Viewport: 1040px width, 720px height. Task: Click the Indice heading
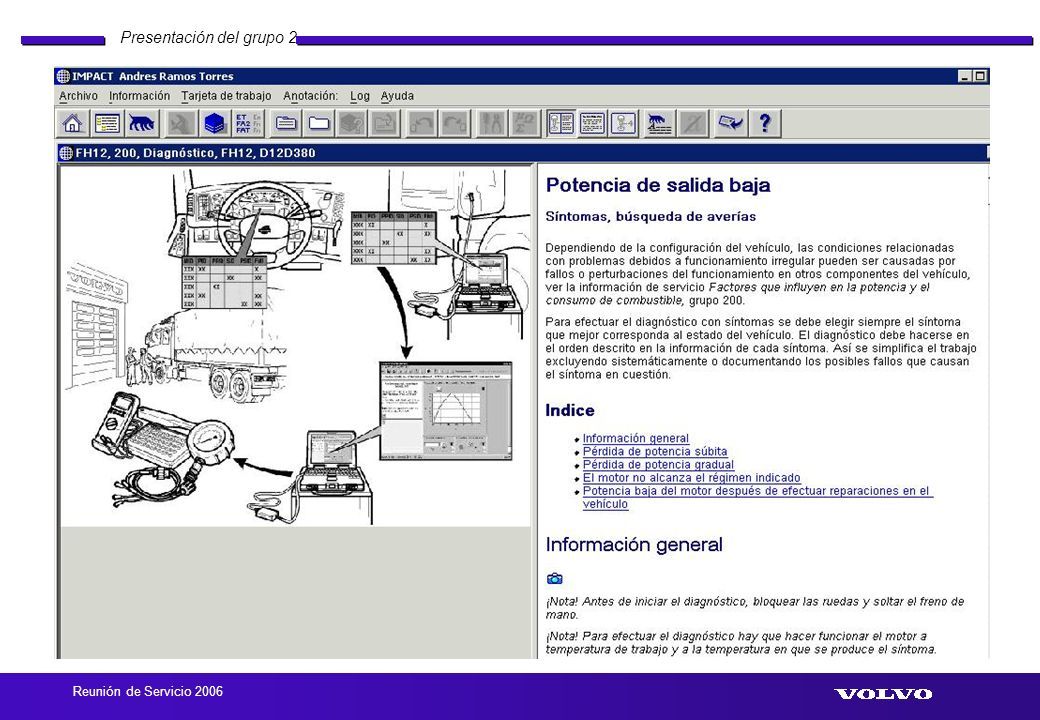point(570,410)
